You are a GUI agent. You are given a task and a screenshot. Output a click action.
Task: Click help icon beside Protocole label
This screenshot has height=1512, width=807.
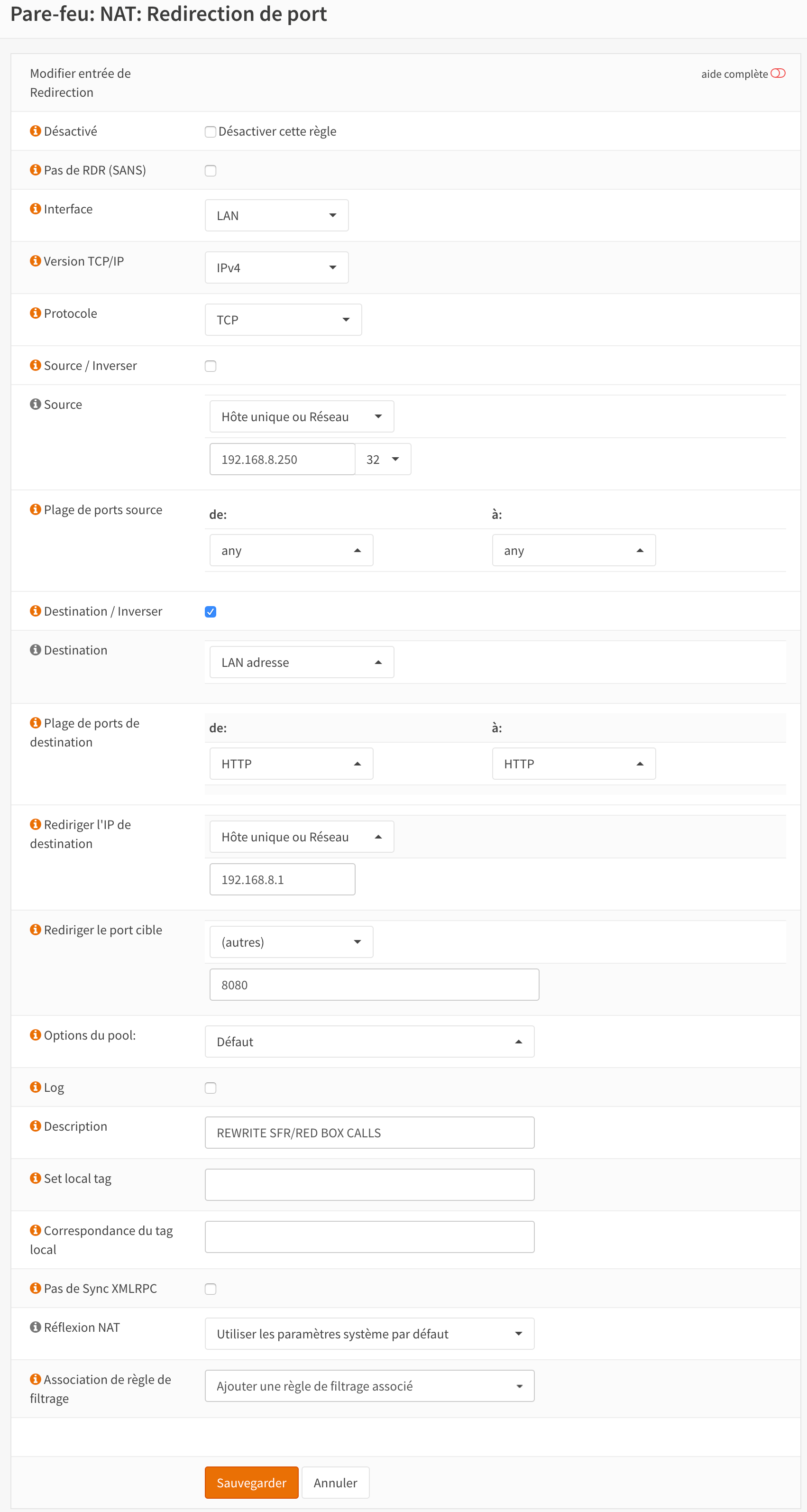[x=35, y=313]
